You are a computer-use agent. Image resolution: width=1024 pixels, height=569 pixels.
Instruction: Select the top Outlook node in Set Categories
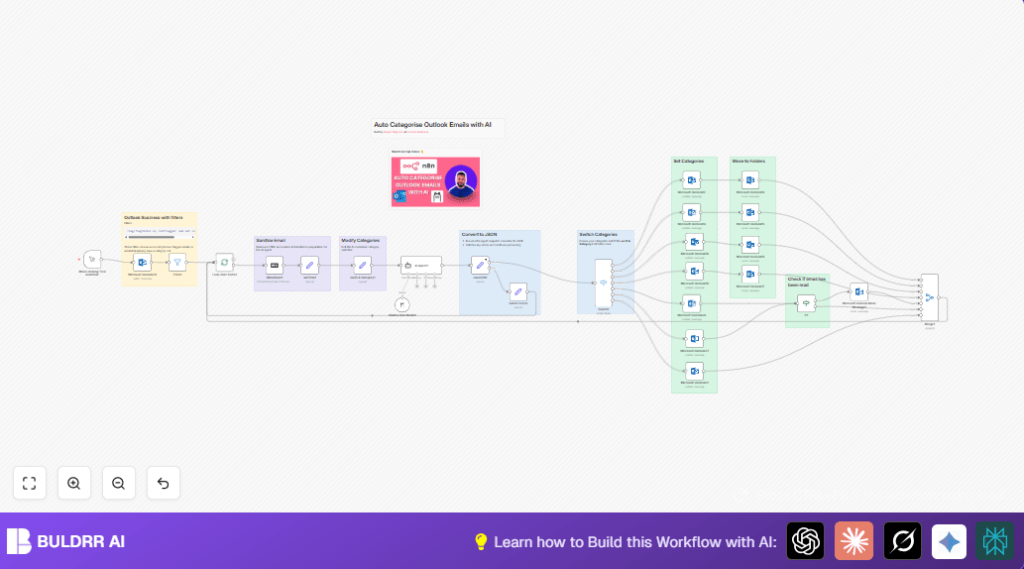pyautogui.click(x=693, y=180)
